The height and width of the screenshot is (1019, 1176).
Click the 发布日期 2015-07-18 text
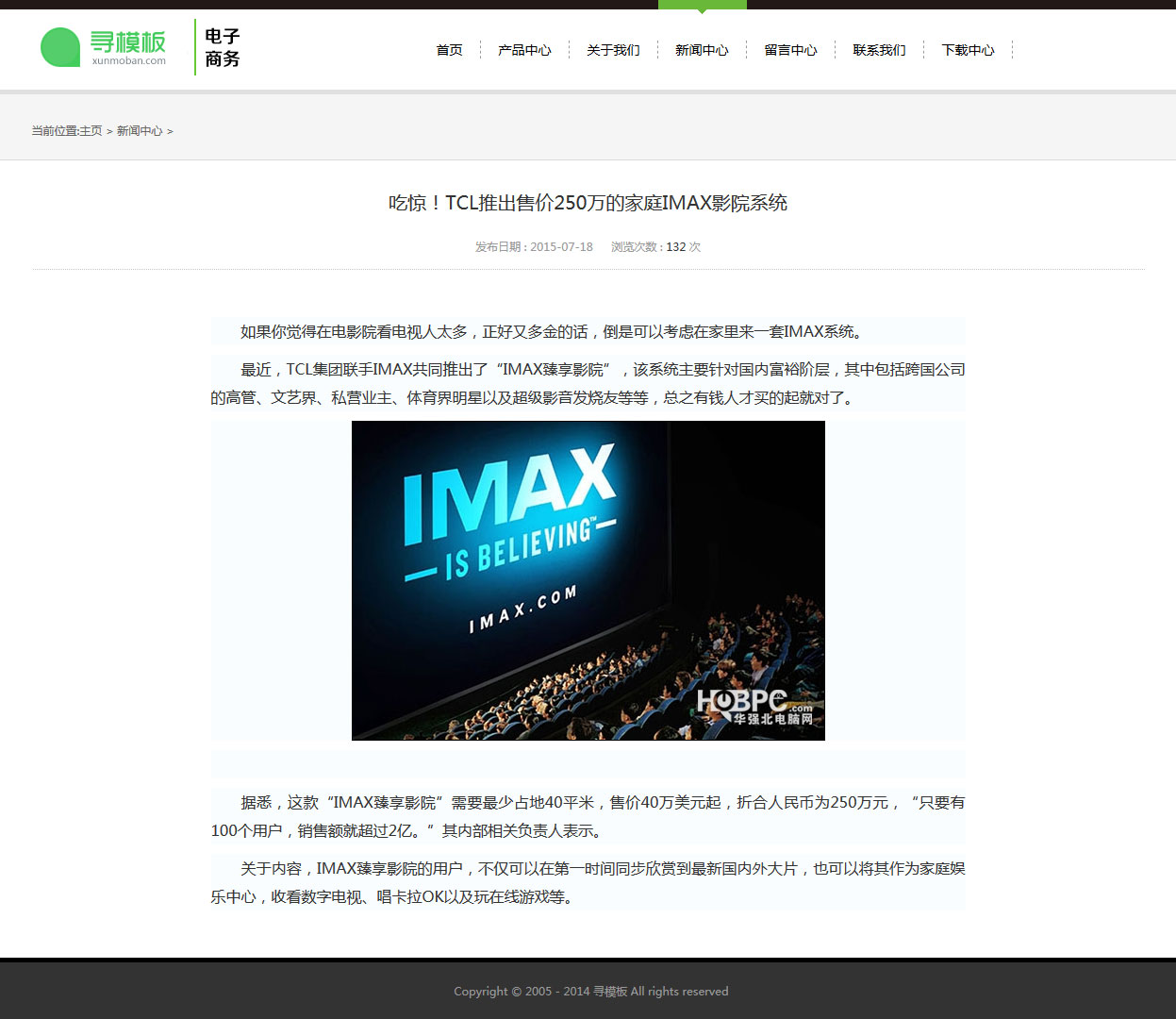534,247
